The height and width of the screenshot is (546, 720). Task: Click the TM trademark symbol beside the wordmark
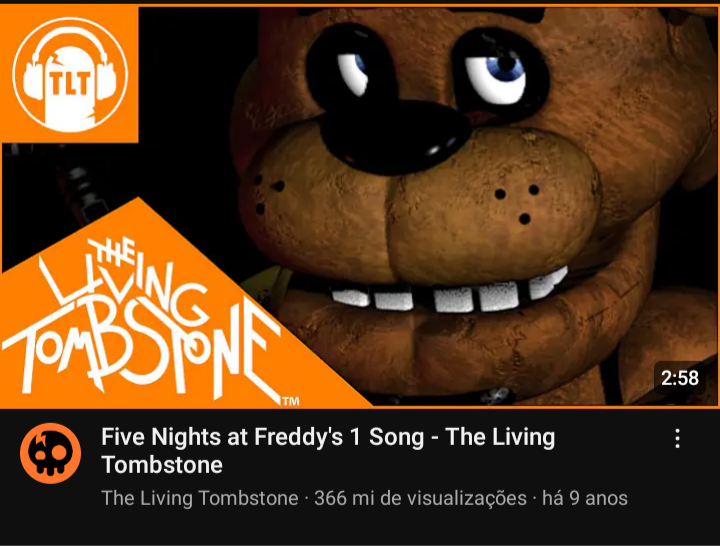pyautogui.click(x=291, y=401)
